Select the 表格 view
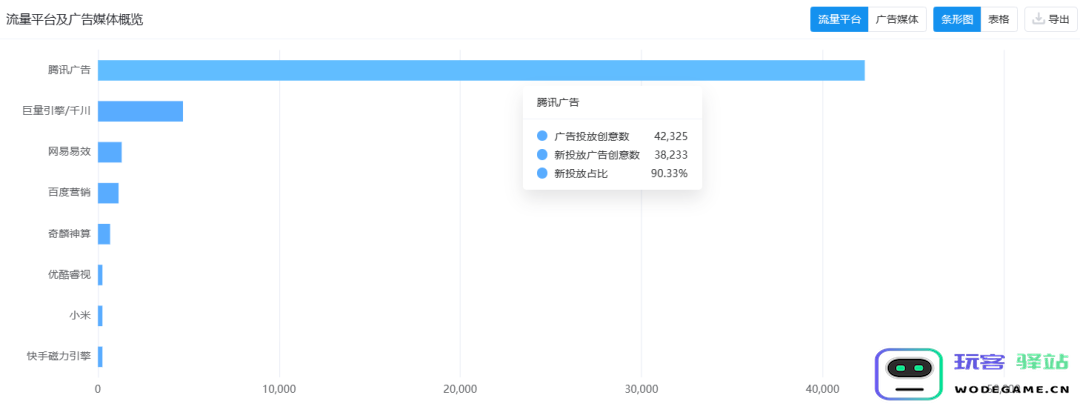Viewport: 1080px width, 404px height. [999, 19]
